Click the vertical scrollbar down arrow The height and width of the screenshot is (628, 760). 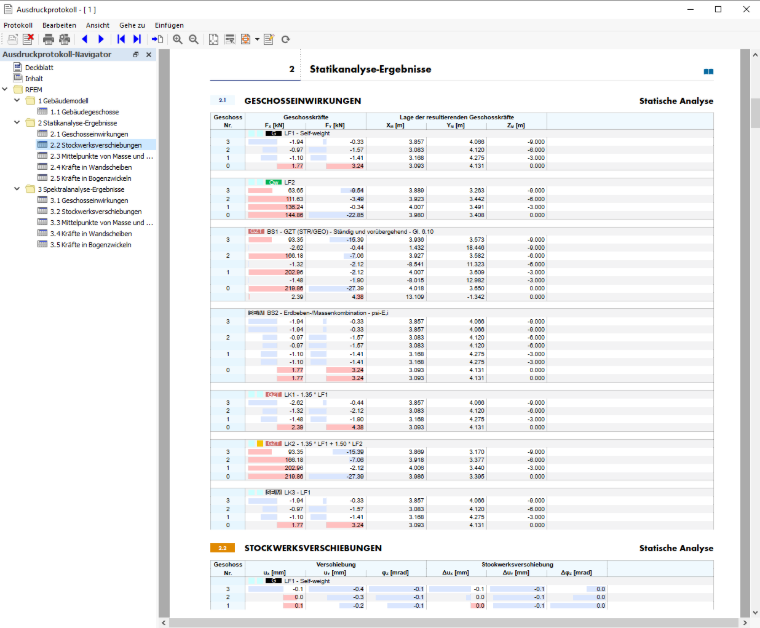pos(755,612)
